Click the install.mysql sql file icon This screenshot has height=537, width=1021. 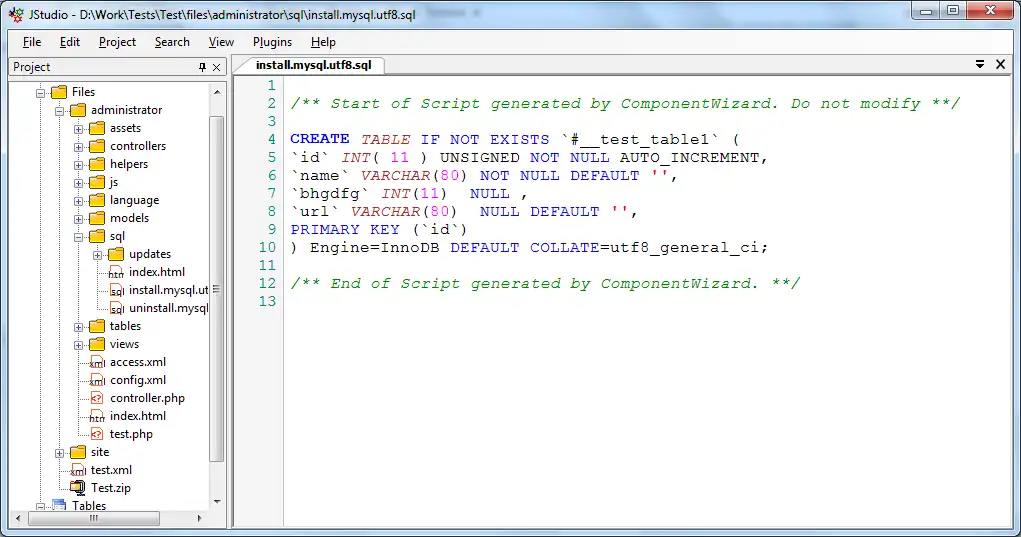[116, 290]
